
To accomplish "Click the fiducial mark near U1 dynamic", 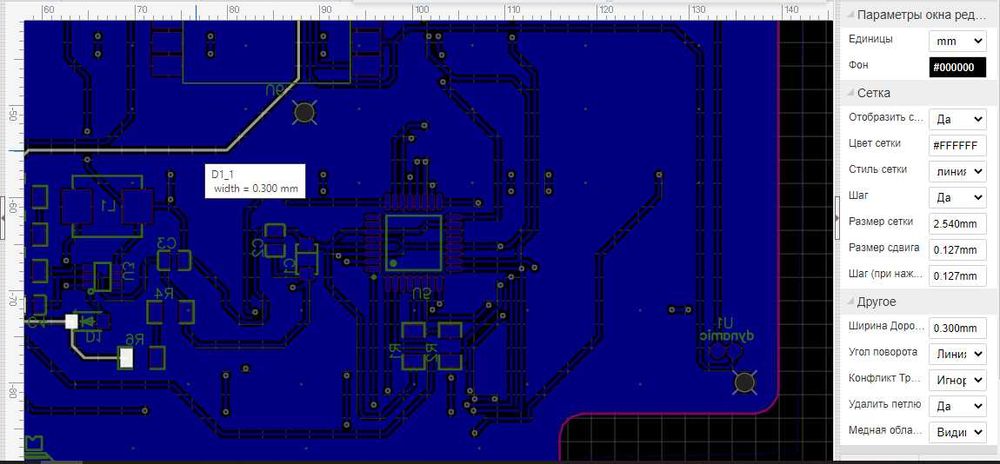I will click(x=744, y=382).
